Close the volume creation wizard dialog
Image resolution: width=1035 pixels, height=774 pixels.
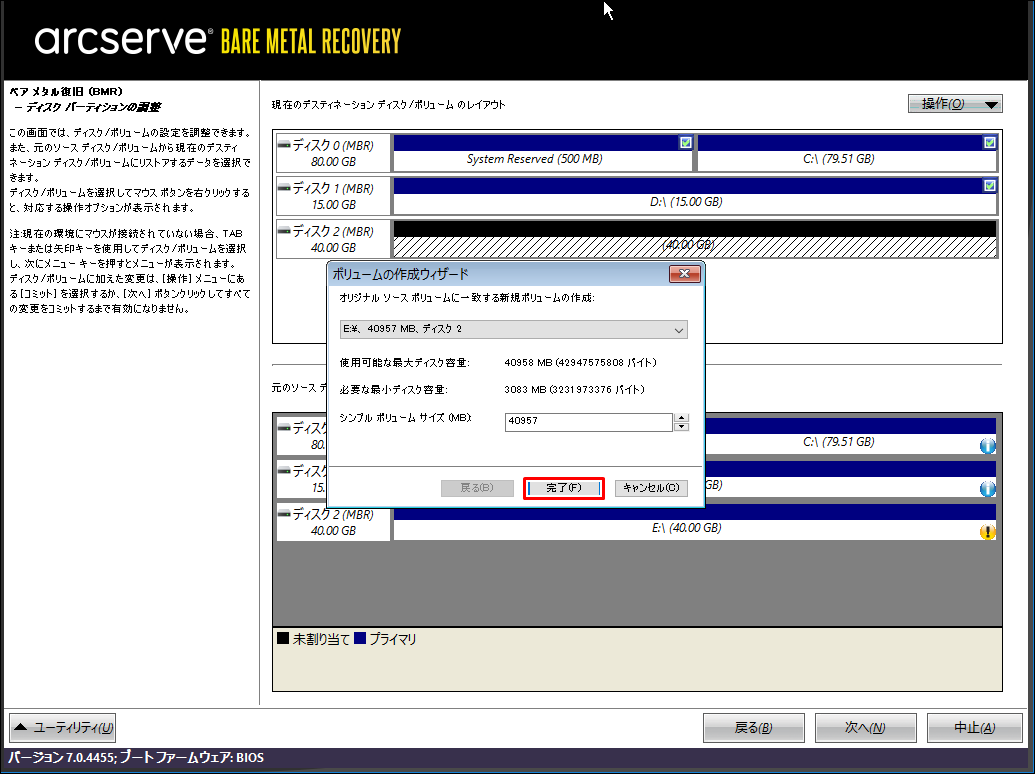(684, 274)
